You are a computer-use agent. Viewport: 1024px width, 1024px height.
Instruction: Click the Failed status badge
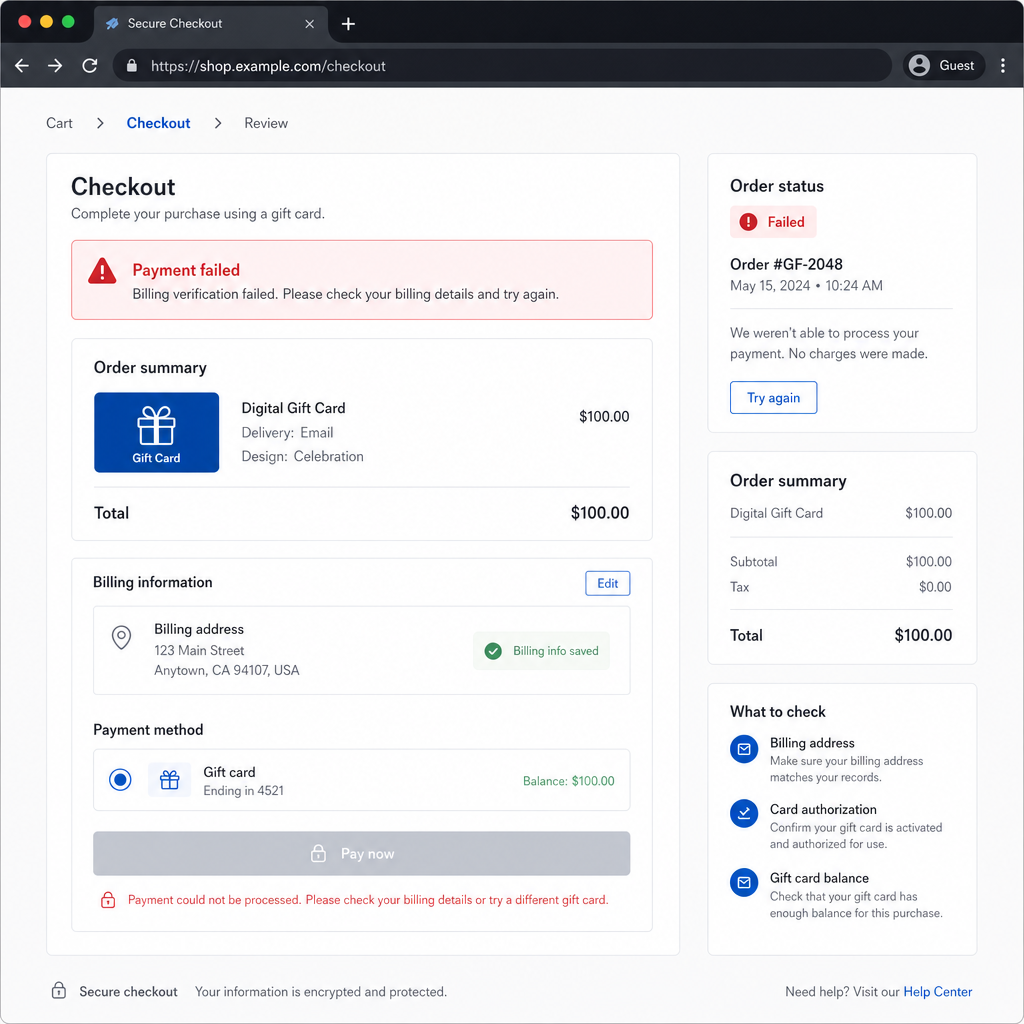coord(773,222)
